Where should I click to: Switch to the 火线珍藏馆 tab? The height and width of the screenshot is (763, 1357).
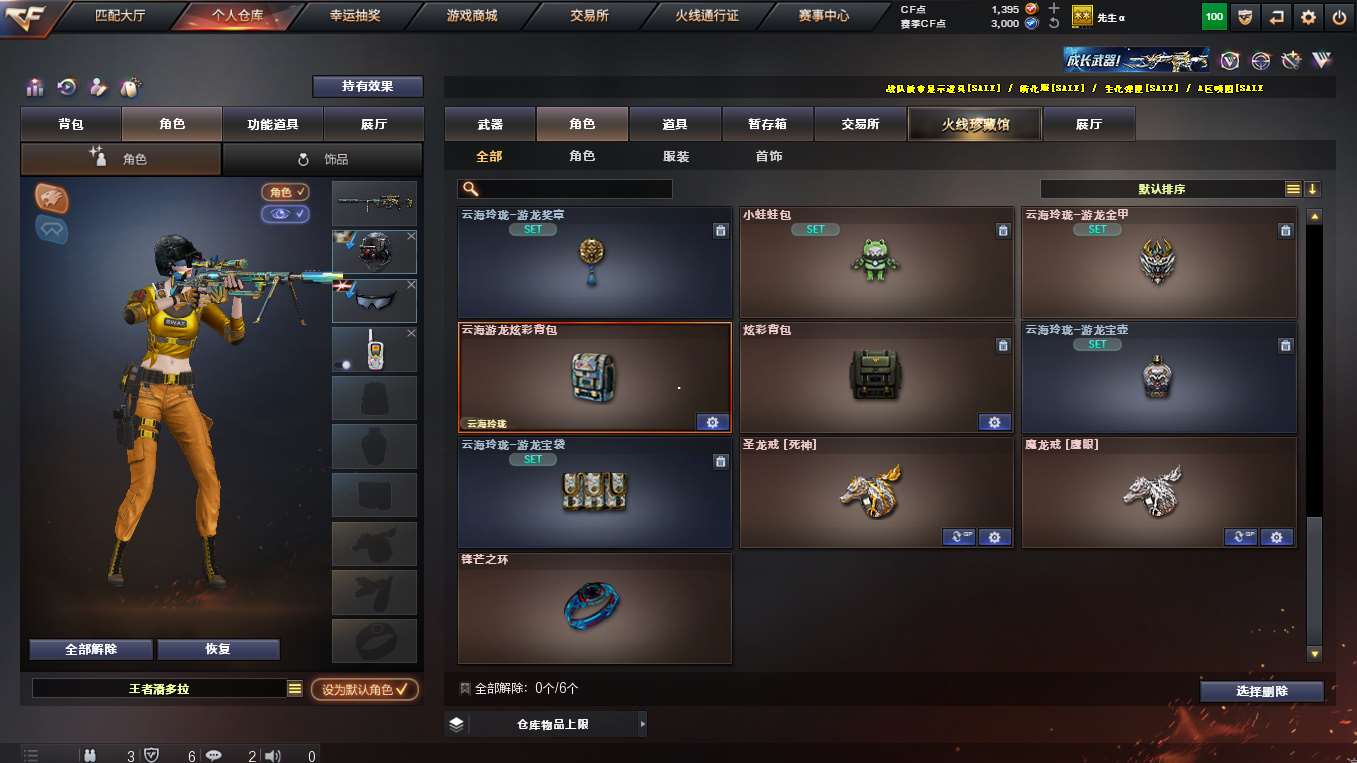975,125
